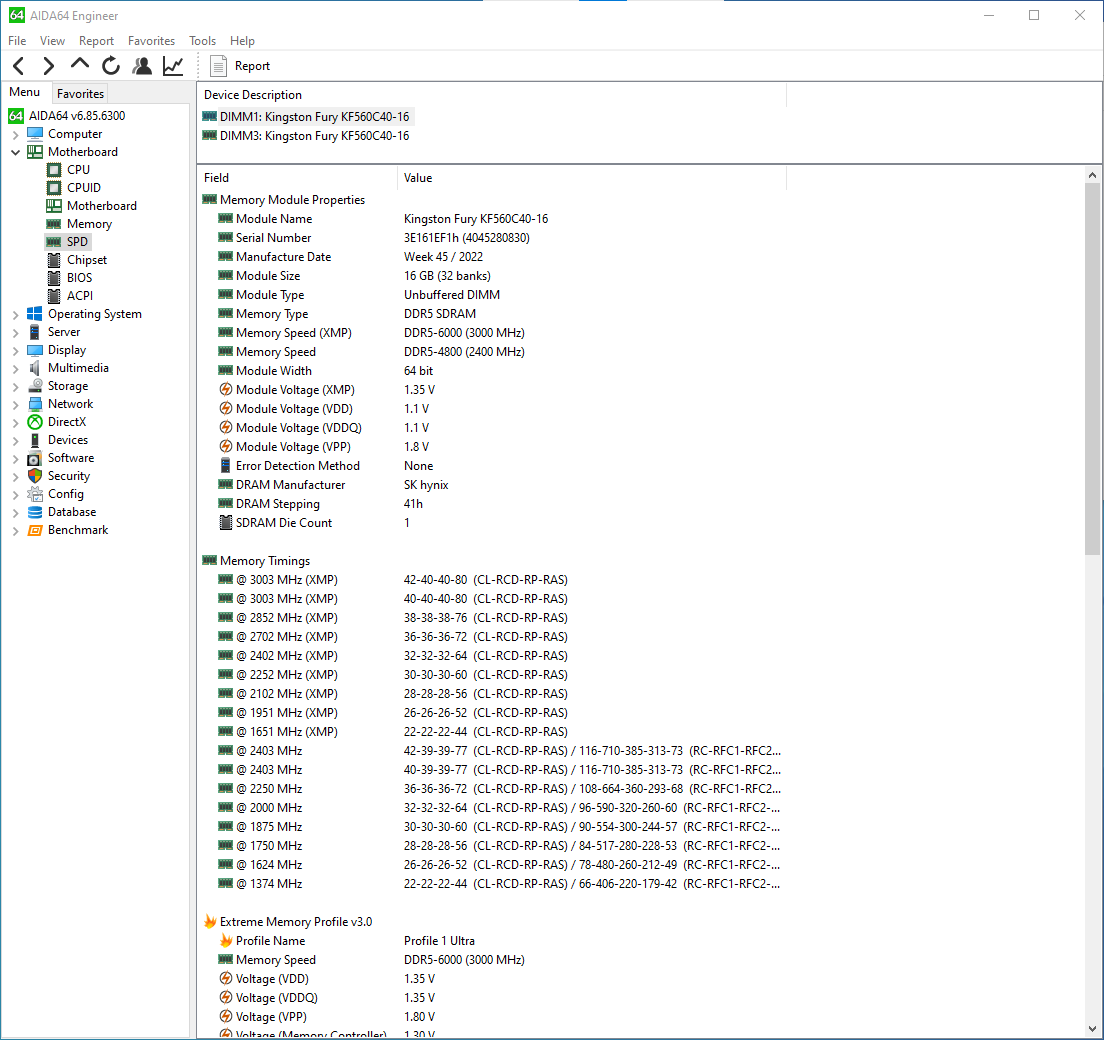Click the Memory Timings group header

click(x=265, y=561)
